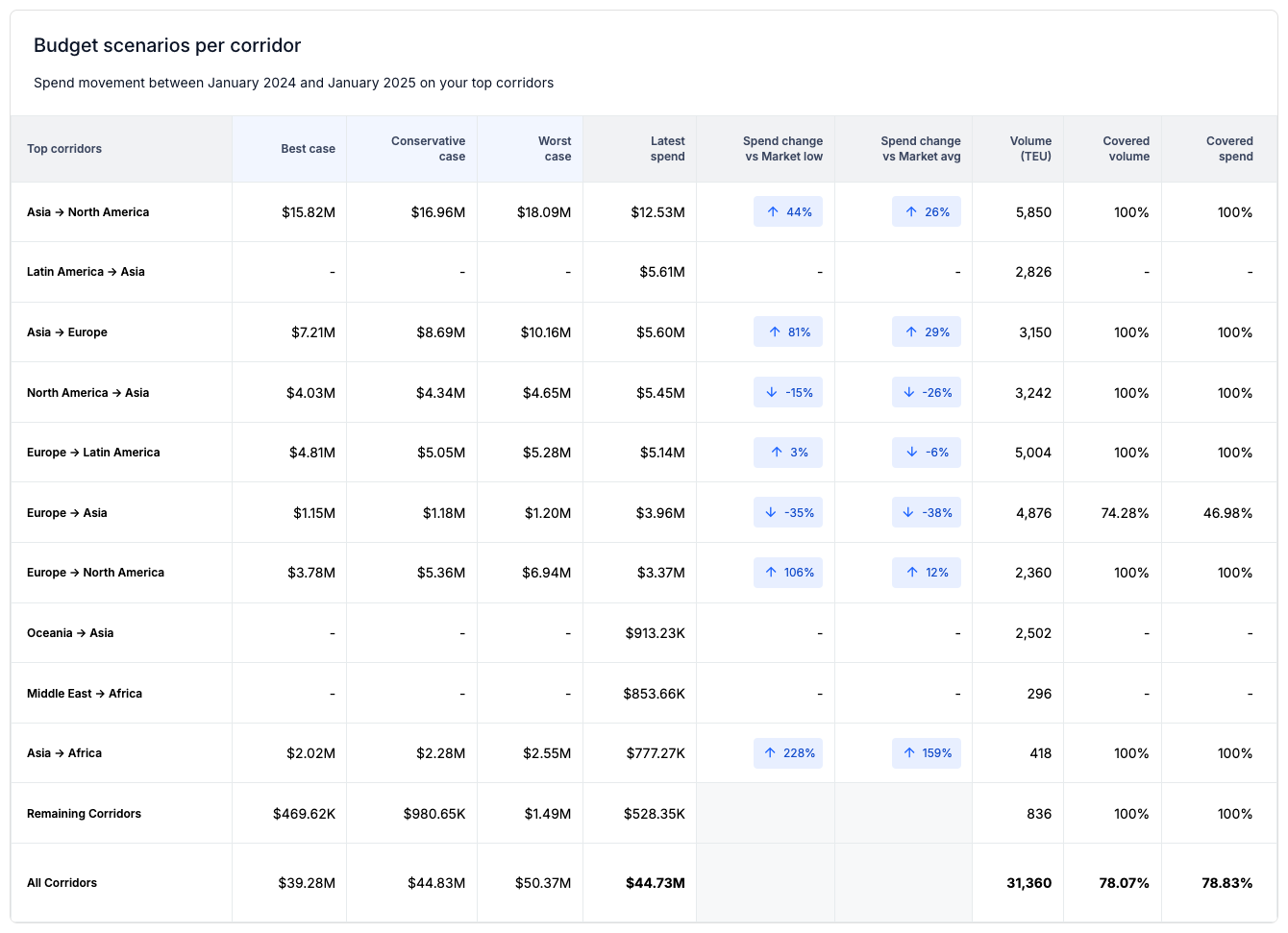Select the Conservative case column header

[x=412, y=149]
